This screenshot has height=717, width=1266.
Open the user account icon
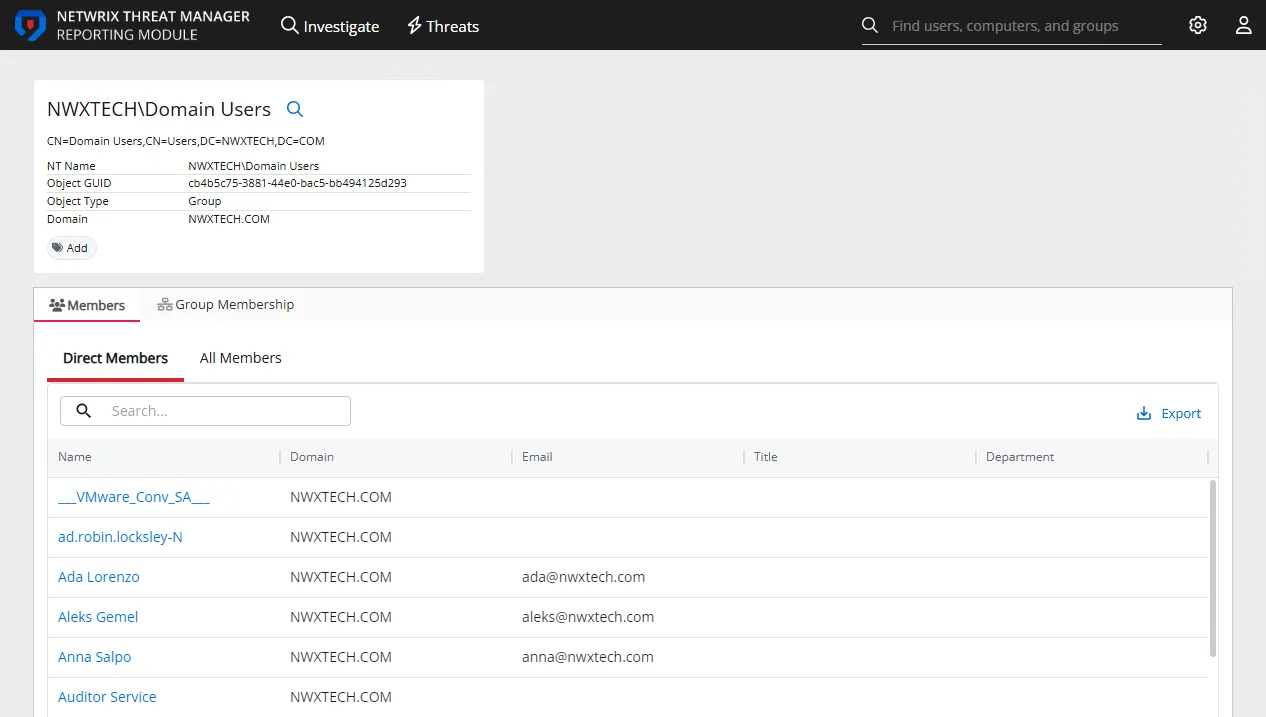click(1244, 25)
